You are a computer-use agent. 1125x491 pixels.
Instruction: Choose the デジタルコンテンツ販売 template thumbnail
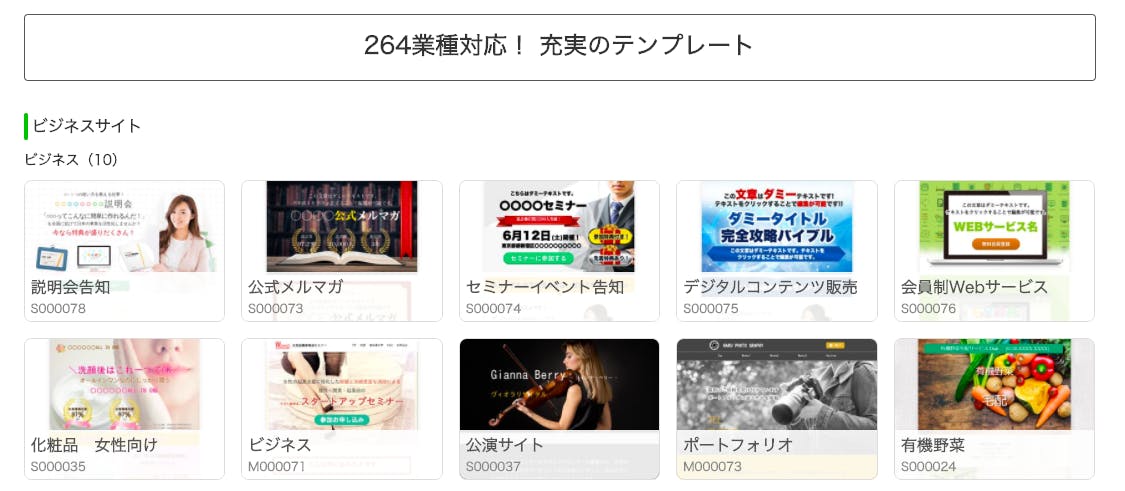pyautogui.click(x=776, y=226)
